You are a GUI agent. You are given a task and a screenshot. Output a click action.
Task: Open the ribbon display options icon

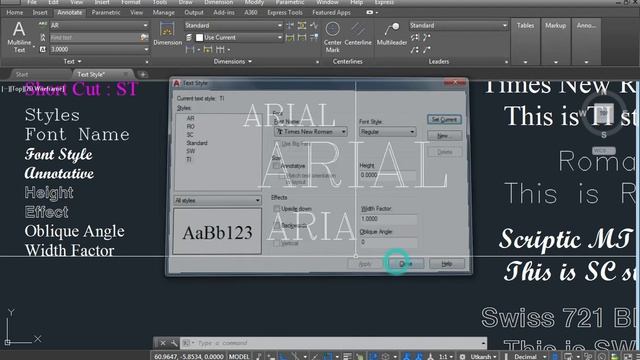[371, 13]
